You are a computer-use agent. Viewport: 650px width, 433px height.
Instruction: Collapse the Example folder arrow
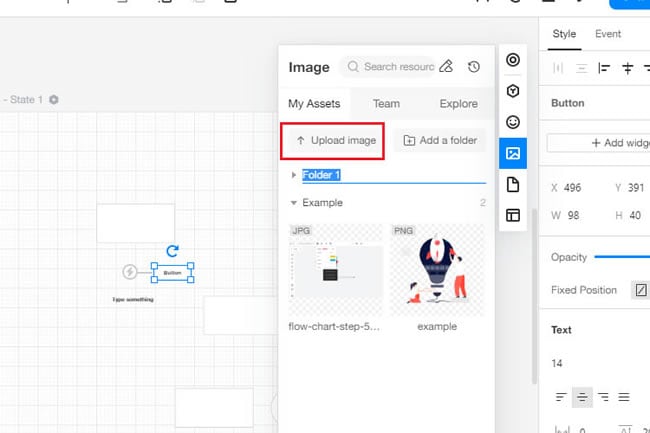point(293,203)
